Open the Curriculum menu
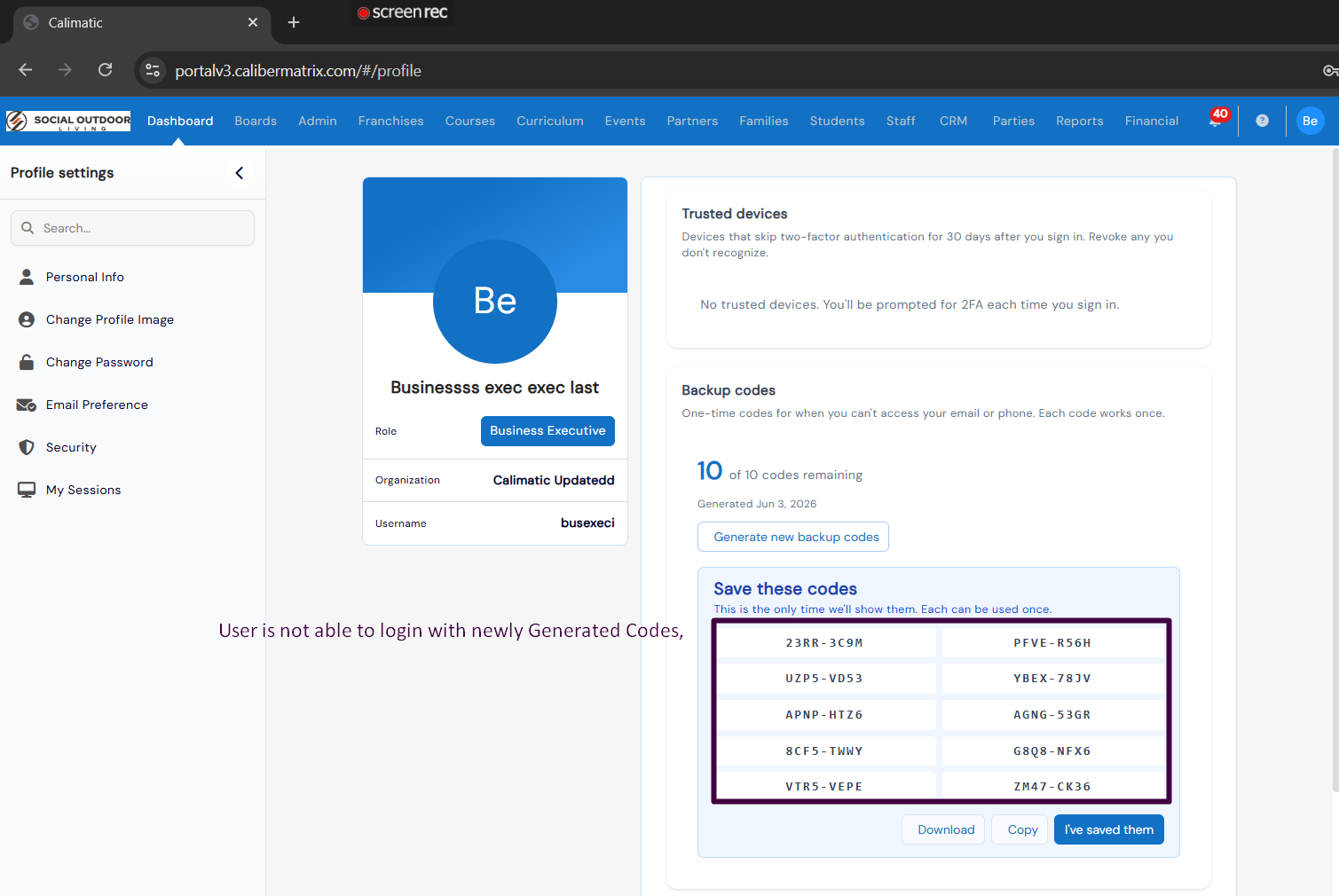The width and height of the screenshot is (1339, 896). point(550,121)
